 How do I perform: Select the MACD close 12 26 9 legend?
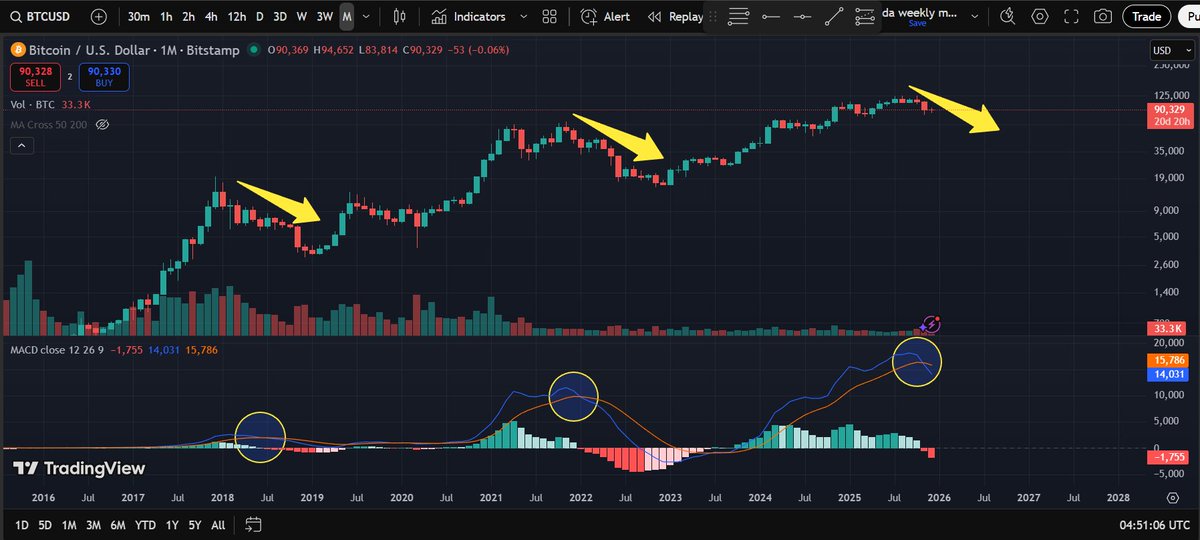[56, 350]
